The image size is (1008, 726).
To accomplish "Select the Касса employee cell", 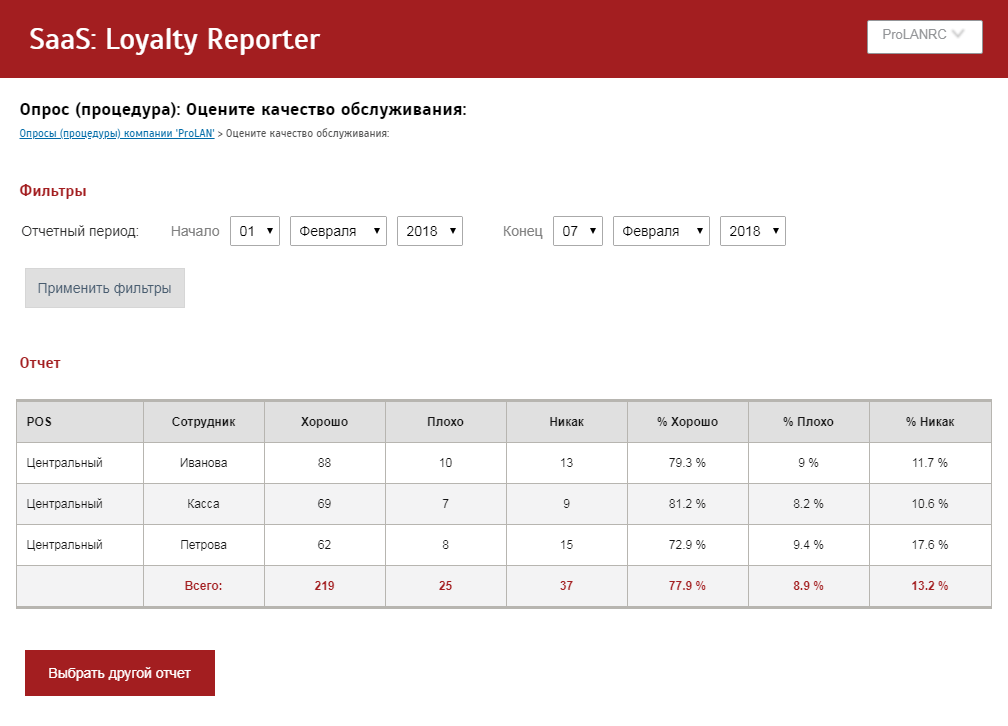I will [x=204, y=504].
